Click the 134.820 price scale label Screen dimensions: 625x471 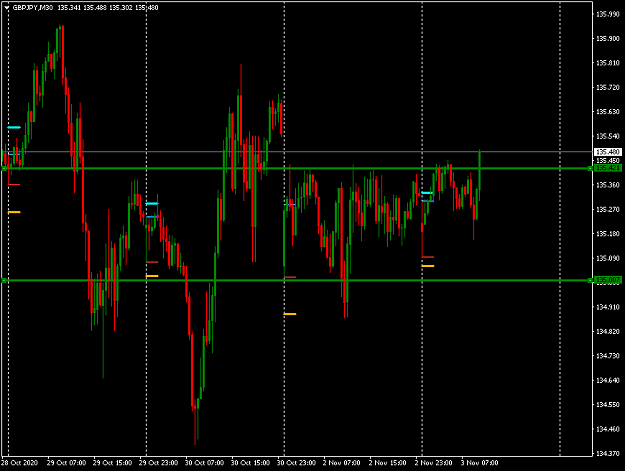(x=608, y=332)
